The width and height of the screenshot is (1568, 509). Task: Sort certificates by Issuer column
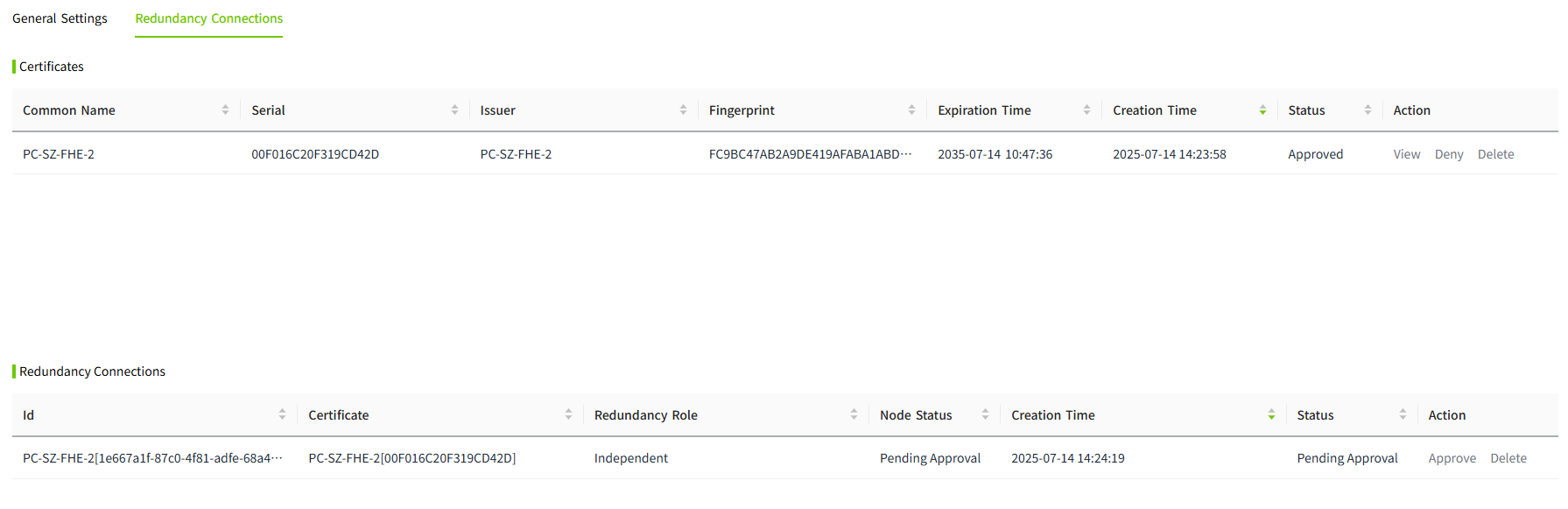click(683, 110)
